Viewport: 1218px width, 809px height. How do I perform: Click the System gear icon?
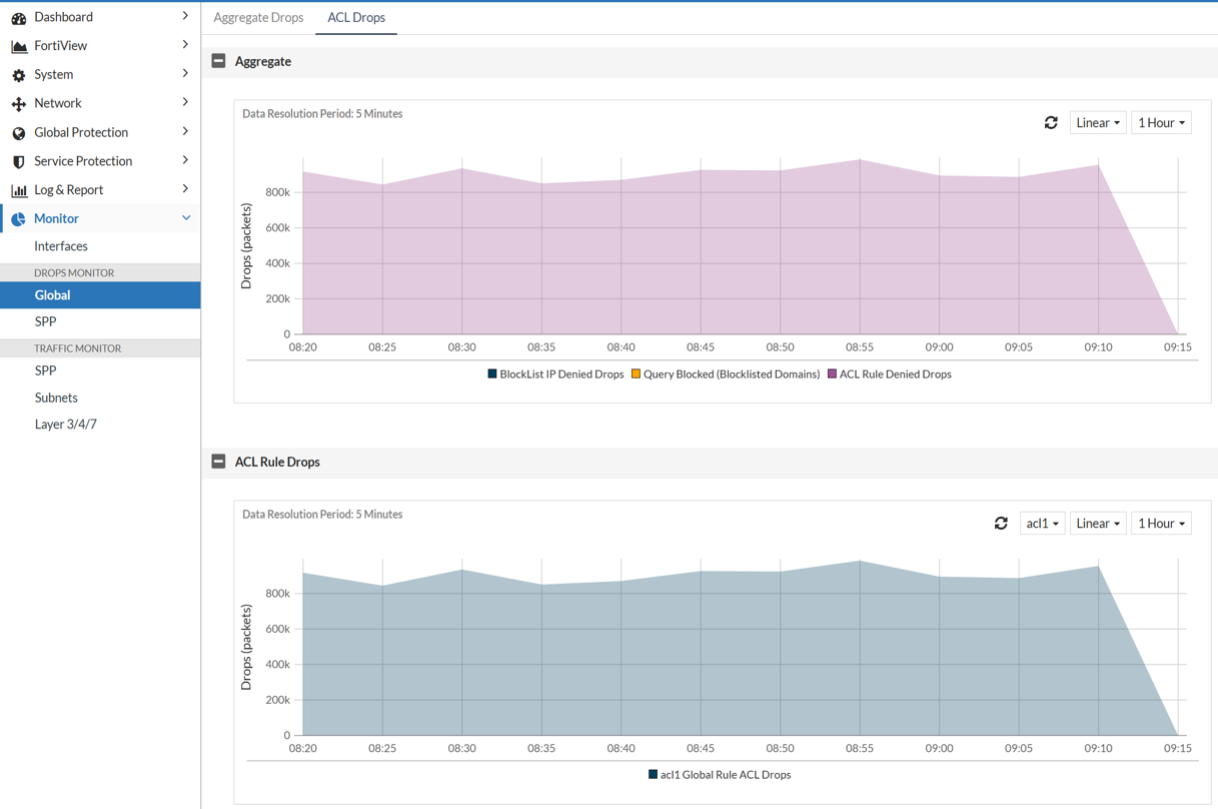point(17,74)
